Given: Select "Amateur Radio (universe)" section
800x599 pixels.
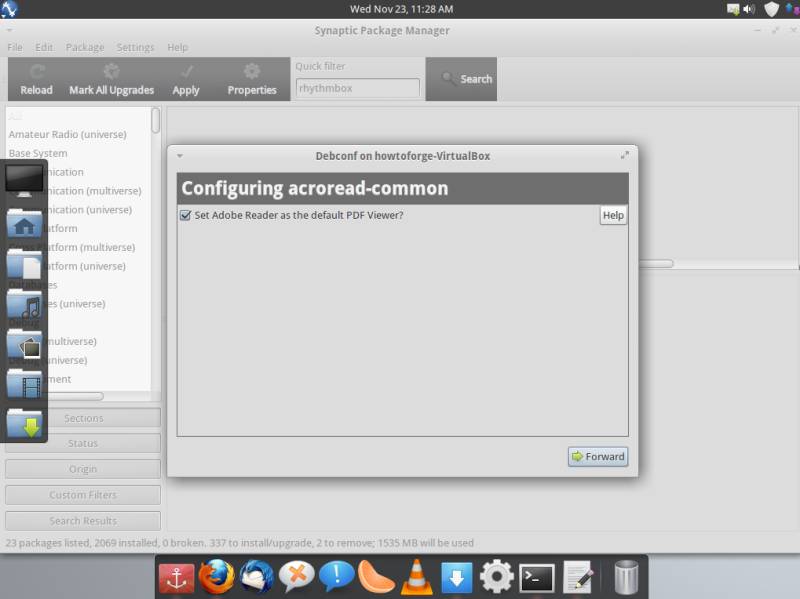Looking at the screenshot, I should pyautogui.click(x=68, y=135).
